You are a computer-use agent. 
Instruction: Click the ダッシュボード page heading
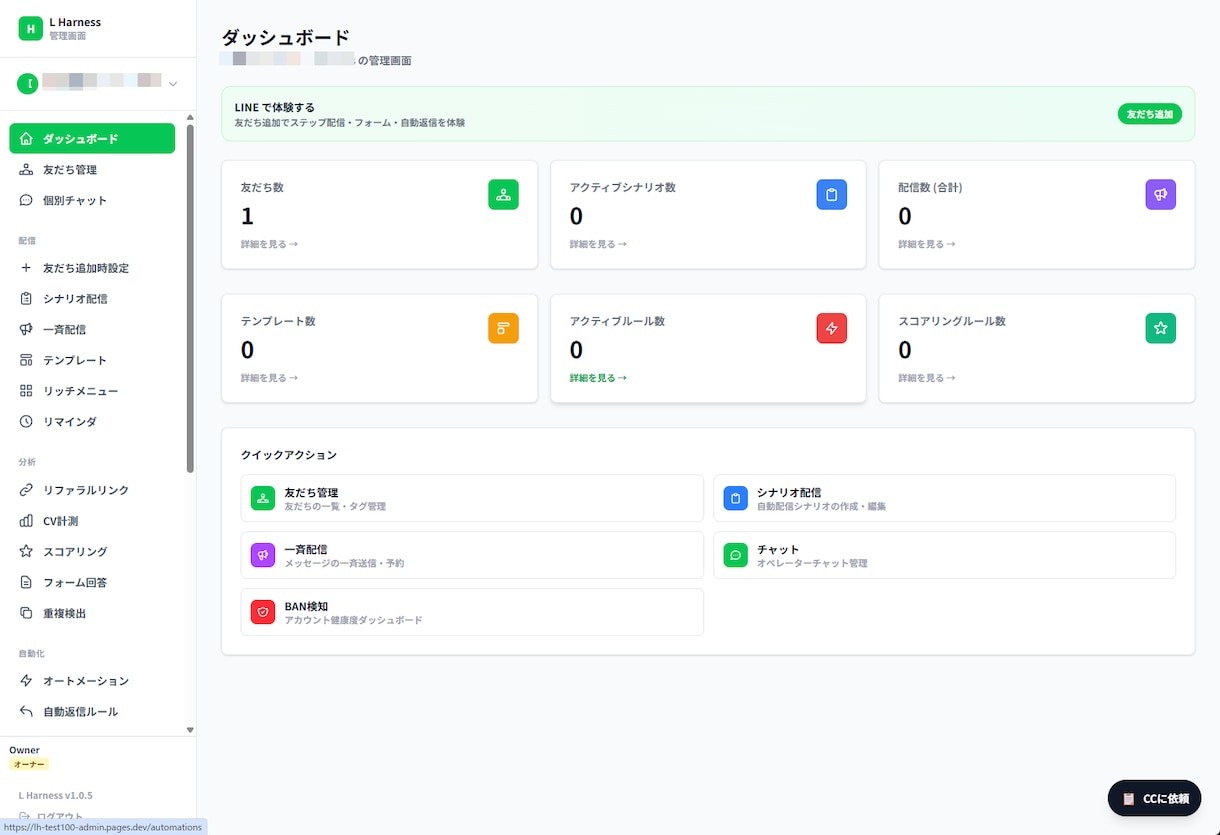pyautogui.click(x=285, y=38)
